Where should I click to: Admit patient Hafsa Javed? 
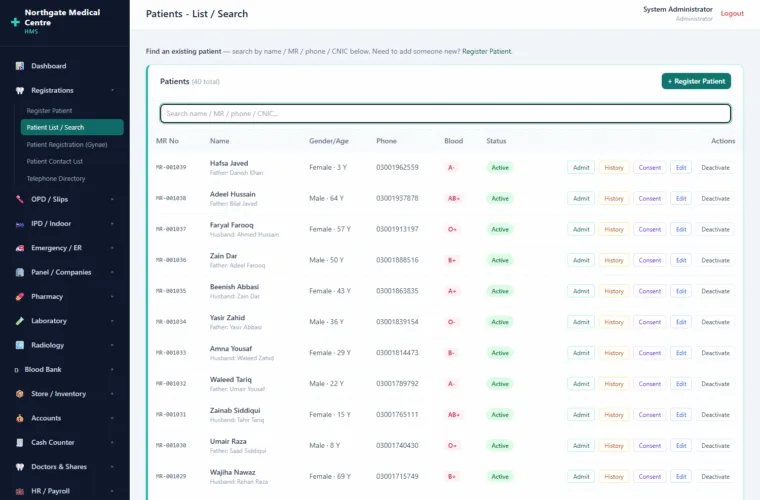581,168
